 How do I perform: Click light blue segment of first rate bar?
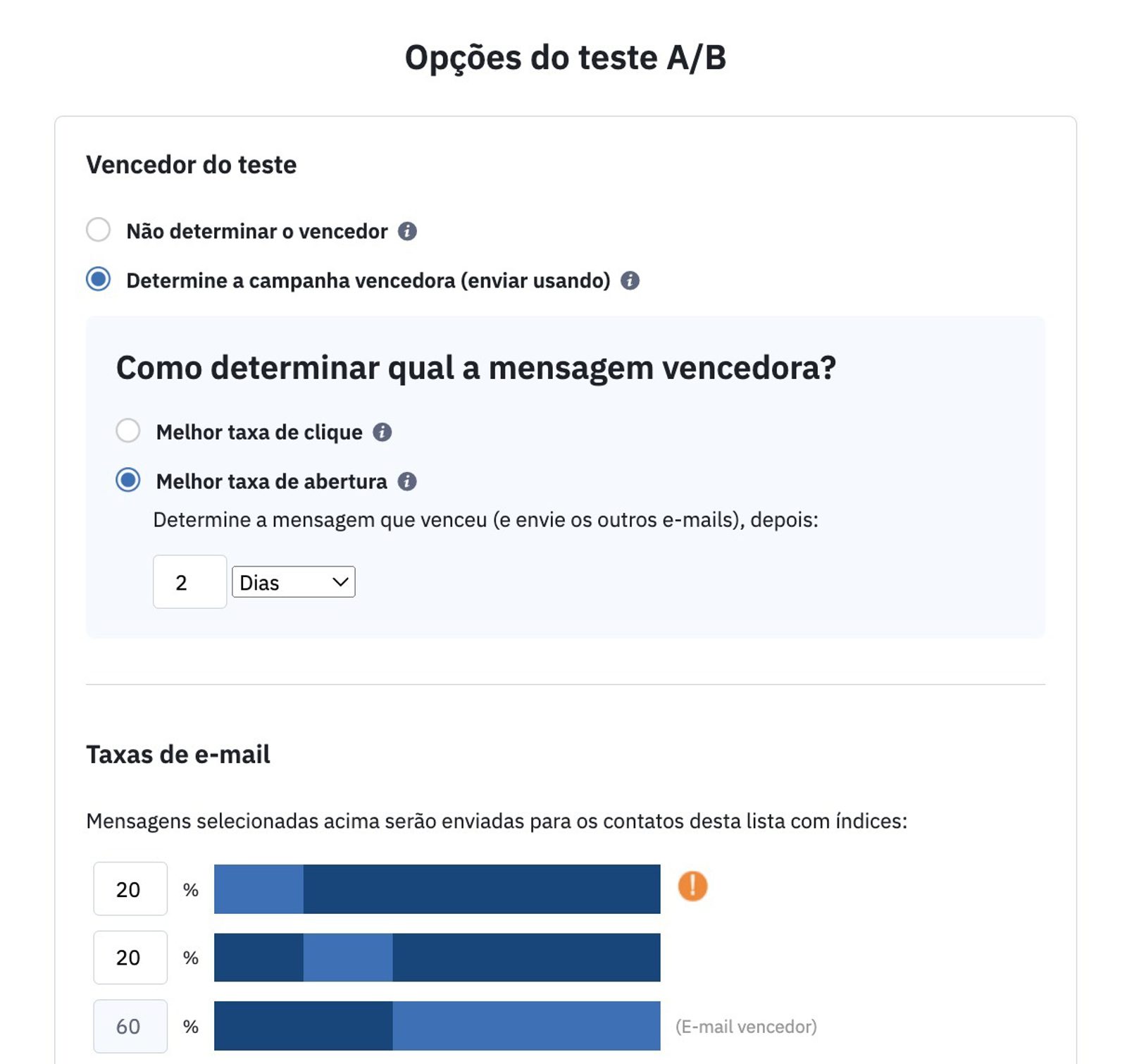tap(259, 889)
